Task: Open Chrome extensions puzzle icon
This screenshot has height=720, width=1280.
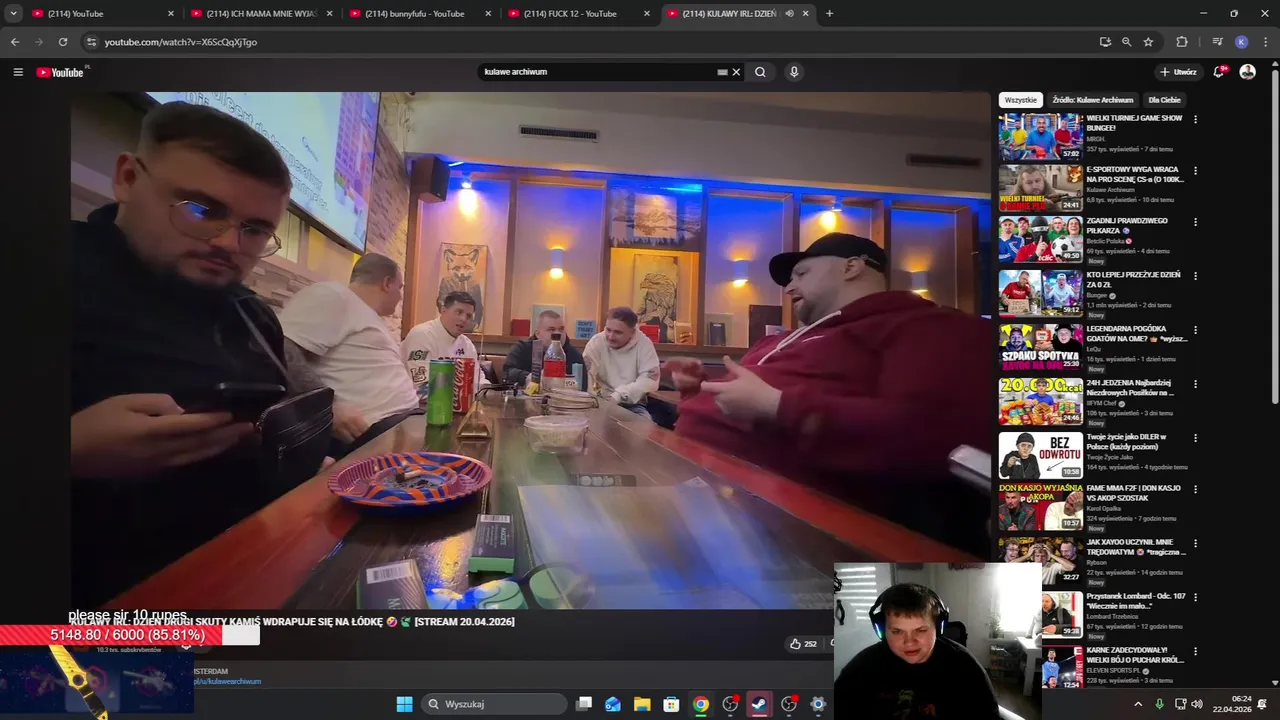Action: (1182, 42)
